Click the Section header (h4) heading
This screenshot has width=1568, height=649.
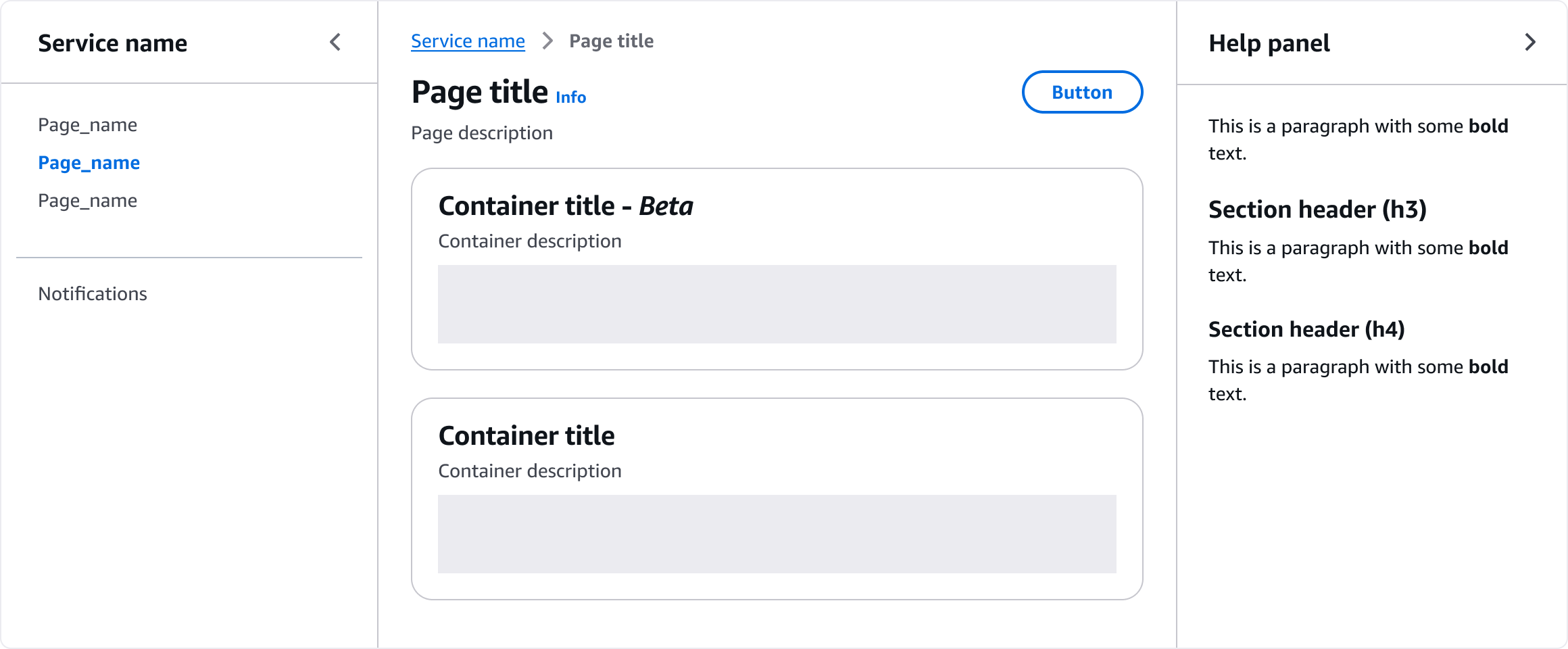click(1306, 329)
